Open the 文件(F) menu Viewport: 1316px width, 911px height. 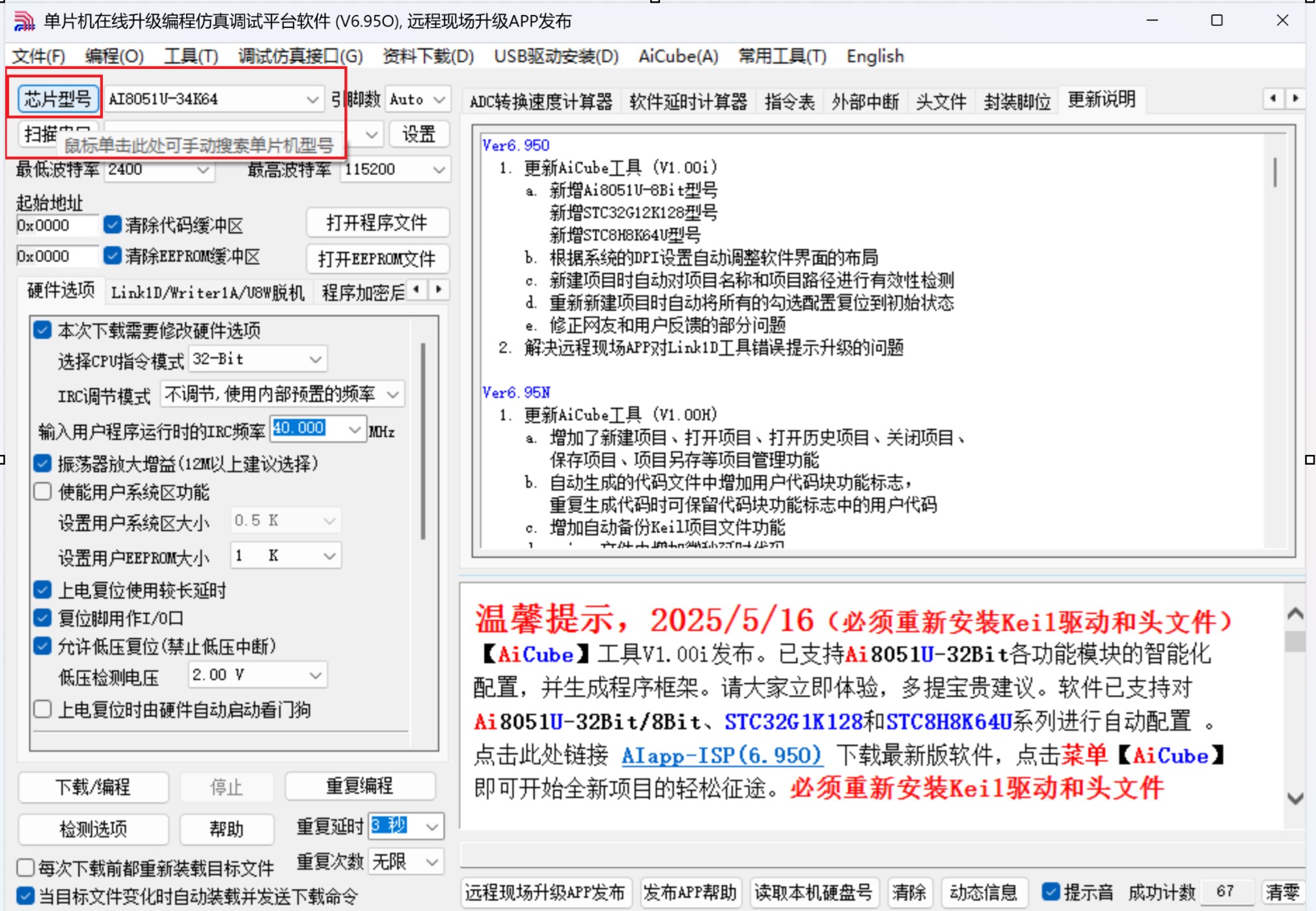(x=38, y=57)
